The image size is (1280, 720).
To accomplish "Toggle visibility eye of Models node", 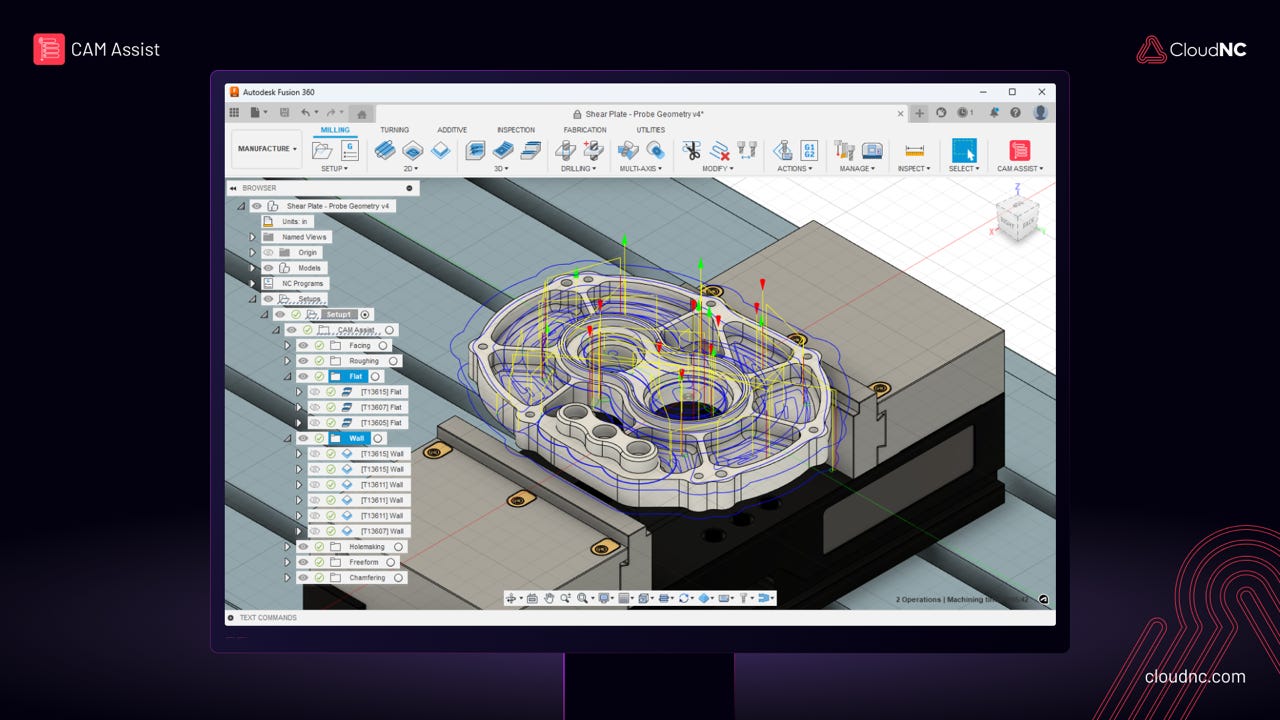I will coord(268,268).
